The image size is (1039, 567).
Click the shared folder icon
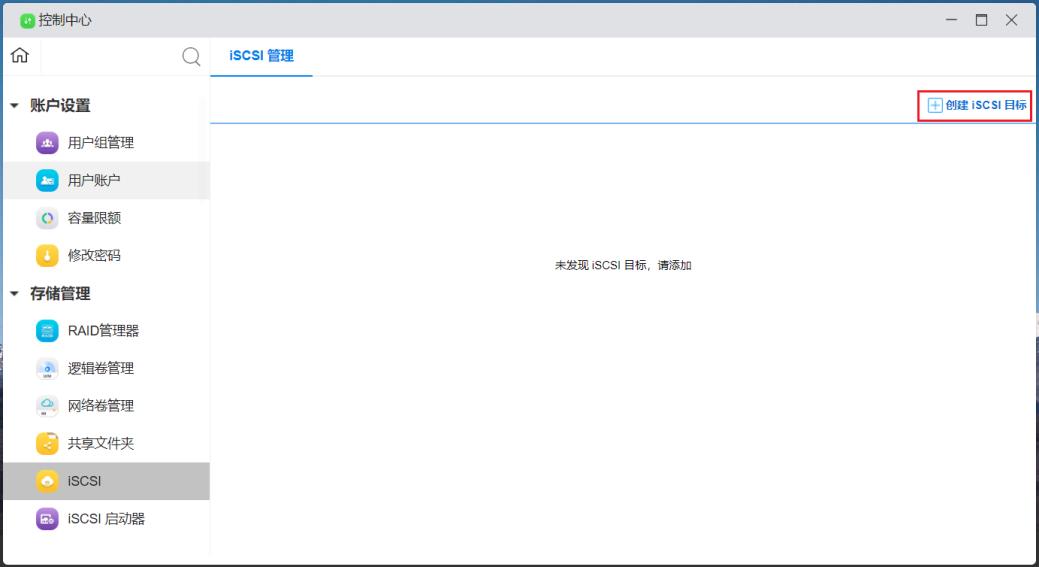[x=48, y=444]
